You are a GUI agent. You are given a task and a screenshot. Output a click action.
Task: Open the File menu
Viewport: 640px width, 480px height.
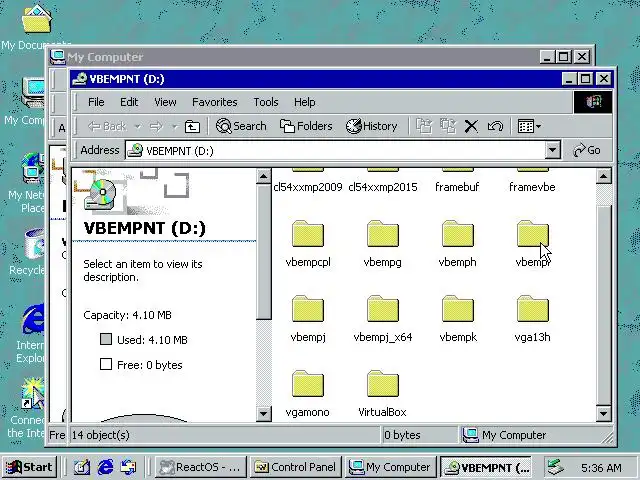pyautogui.click(x=96, y=102)
